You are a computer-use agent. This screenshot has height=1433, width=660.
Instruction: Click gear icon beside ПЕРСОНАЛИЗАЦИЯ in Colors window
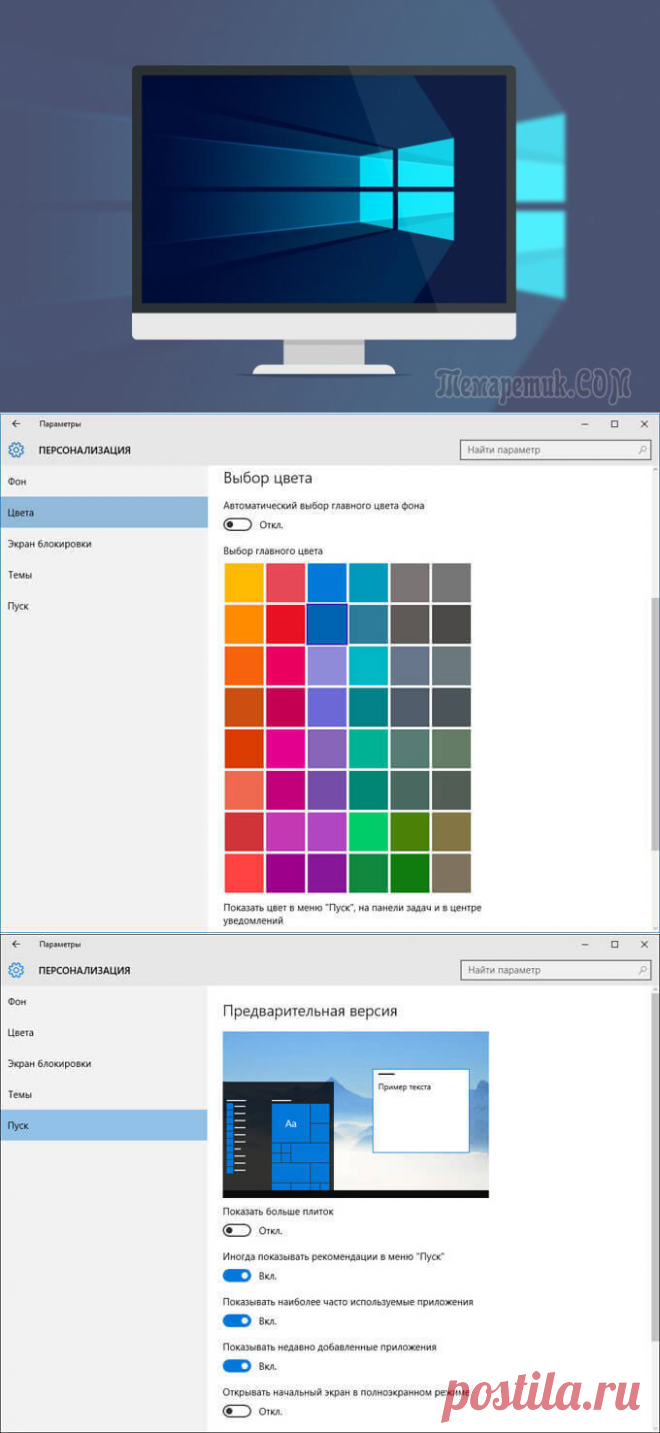click(x=16, y=450)
